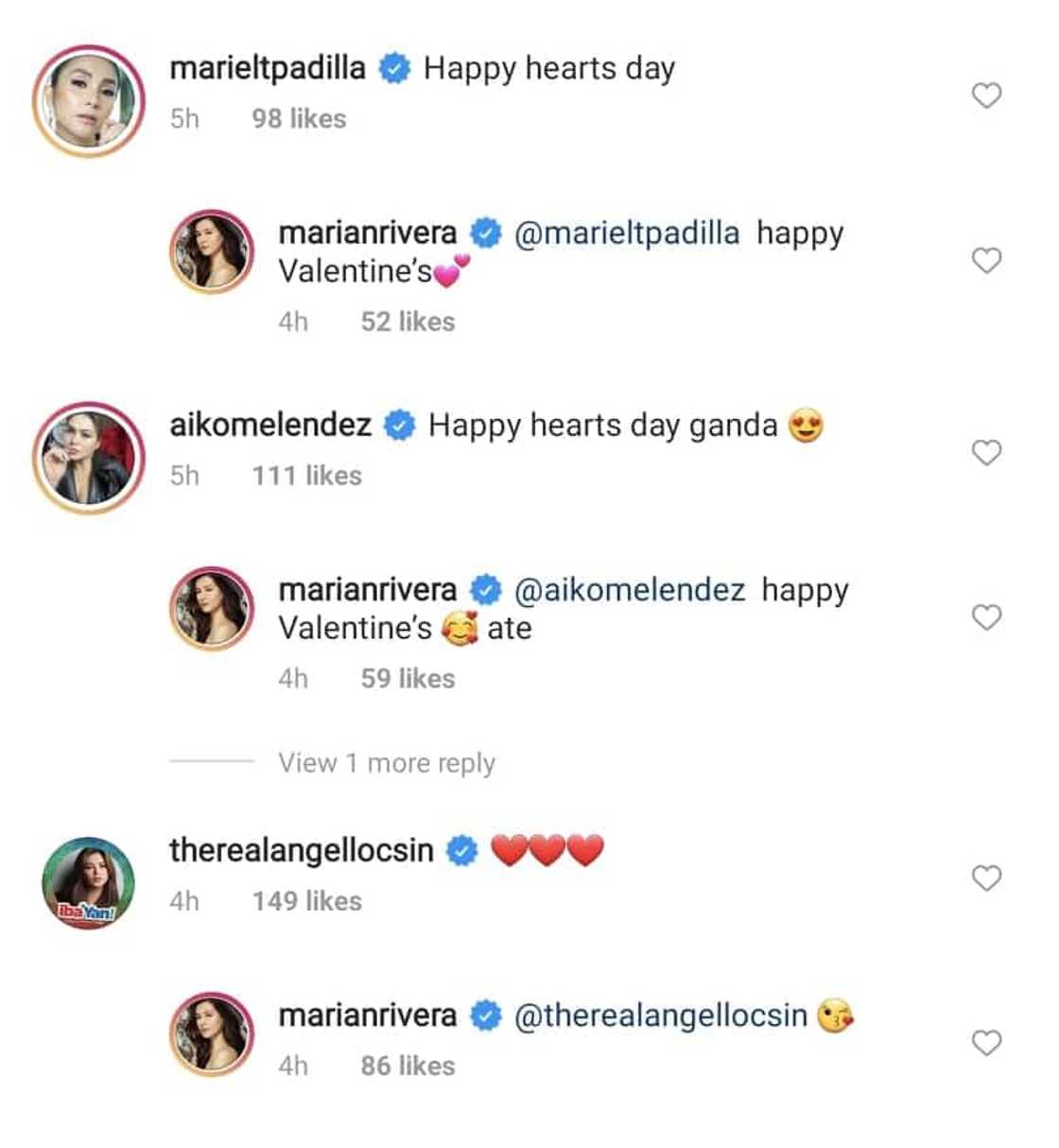Like aikomelendez's Happy hearts day ganda comment
Image resolution: width=1059 pixels, height=1148 pixels.
point(986,453)
